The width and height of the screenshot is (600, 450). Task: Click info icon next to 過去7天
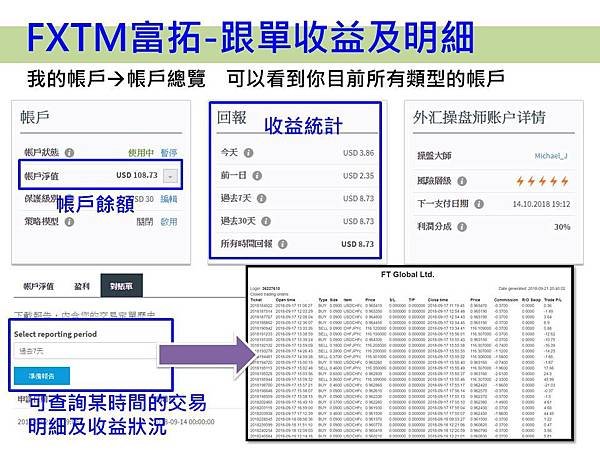pos(261,198)
